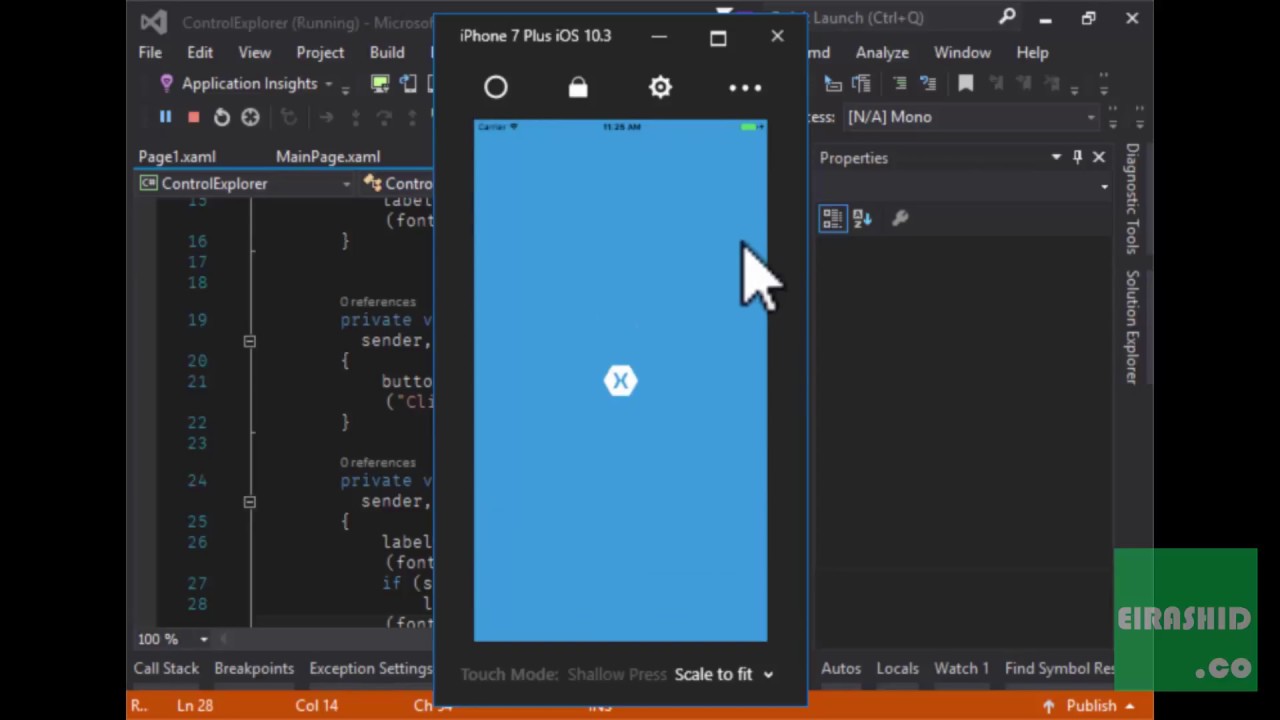Viewport: 1280px width, 720px height.
Task: Collapse the code block at line 19
Action: 249,342
